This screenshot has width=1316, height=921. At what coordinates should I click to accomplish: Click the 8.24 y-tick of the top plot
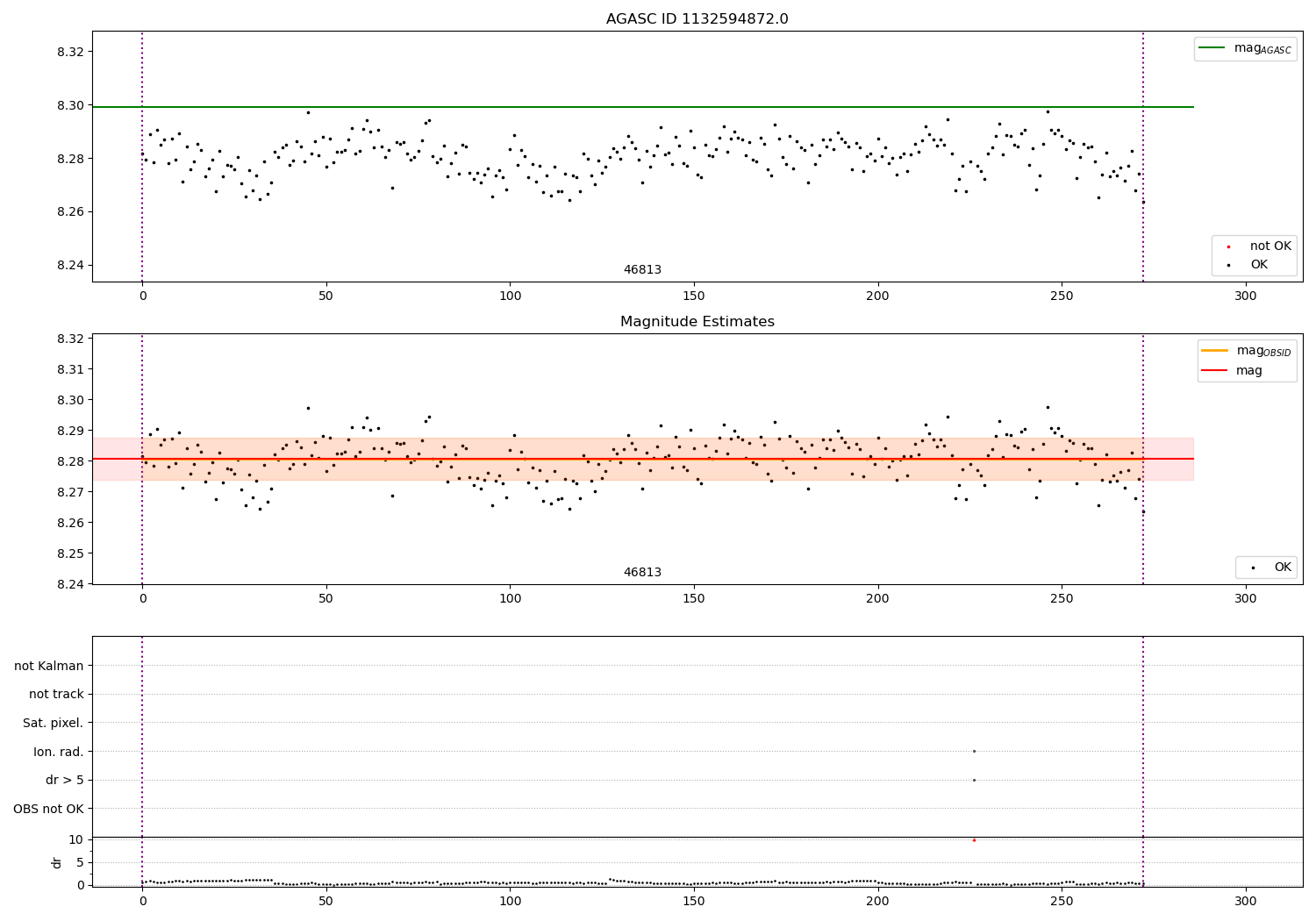(x=69, y=266)
